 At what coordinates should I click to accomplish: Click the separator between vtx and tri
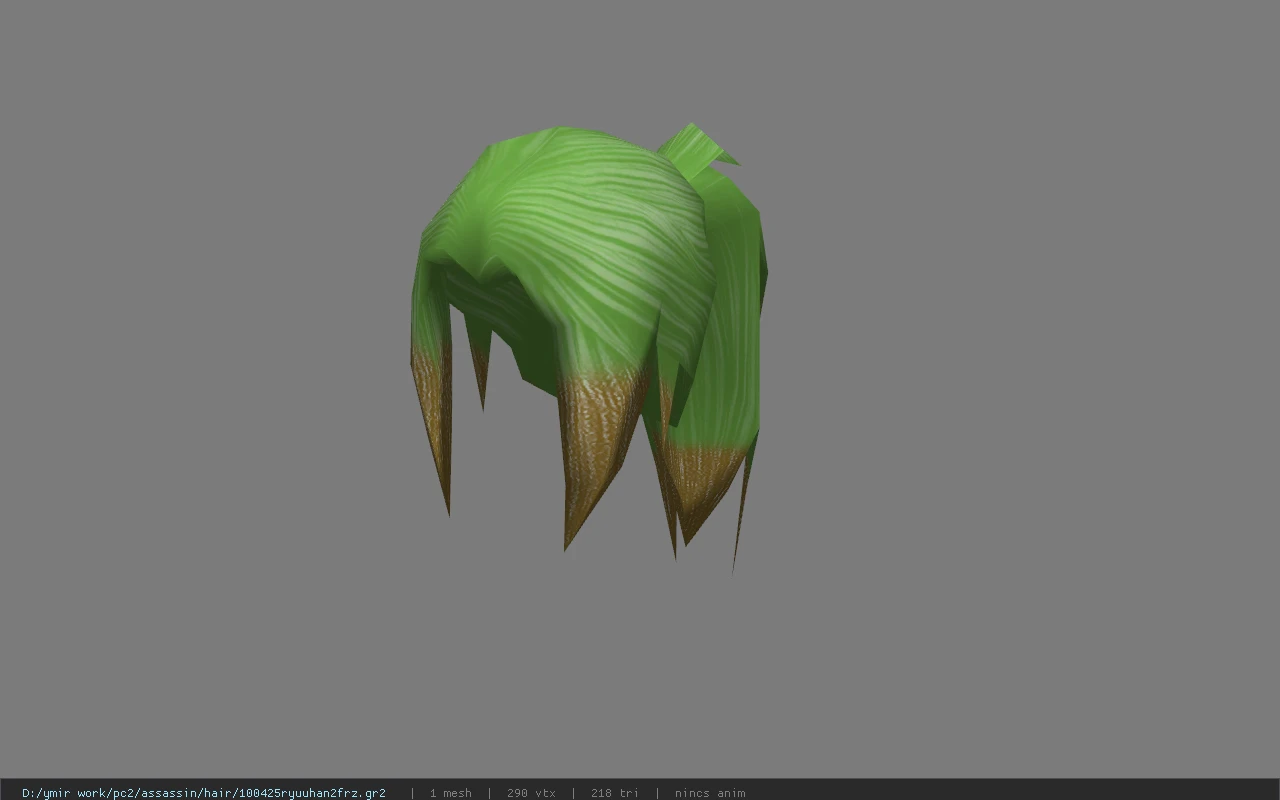[x=573, y=793]
